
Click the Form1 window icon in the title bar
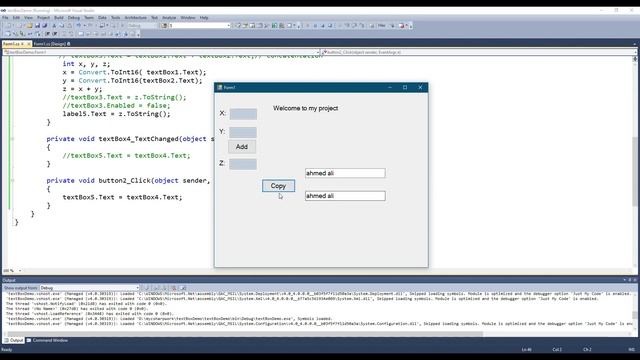coord(220,87)
